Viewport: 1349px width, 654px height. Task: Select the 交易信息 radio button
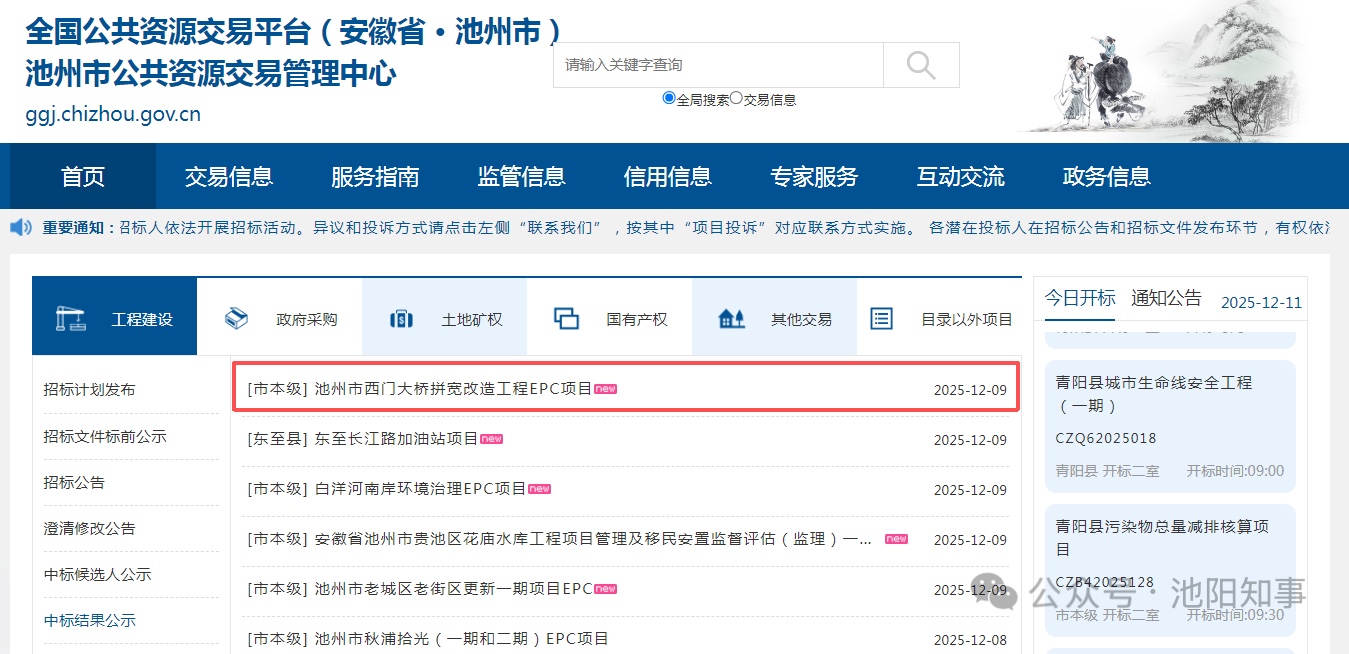(736, 98)
